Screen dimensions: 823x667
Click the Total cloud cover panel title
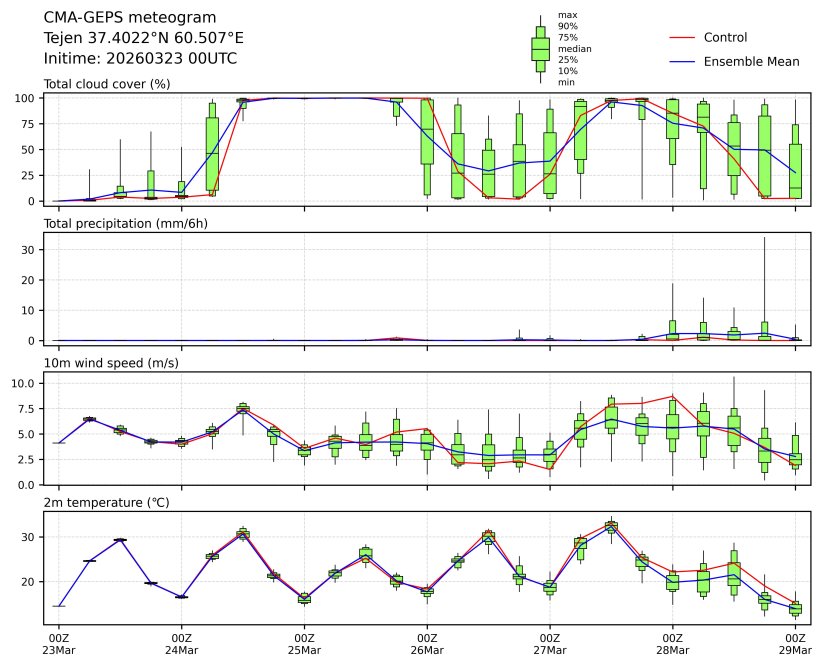coord(107,84)
